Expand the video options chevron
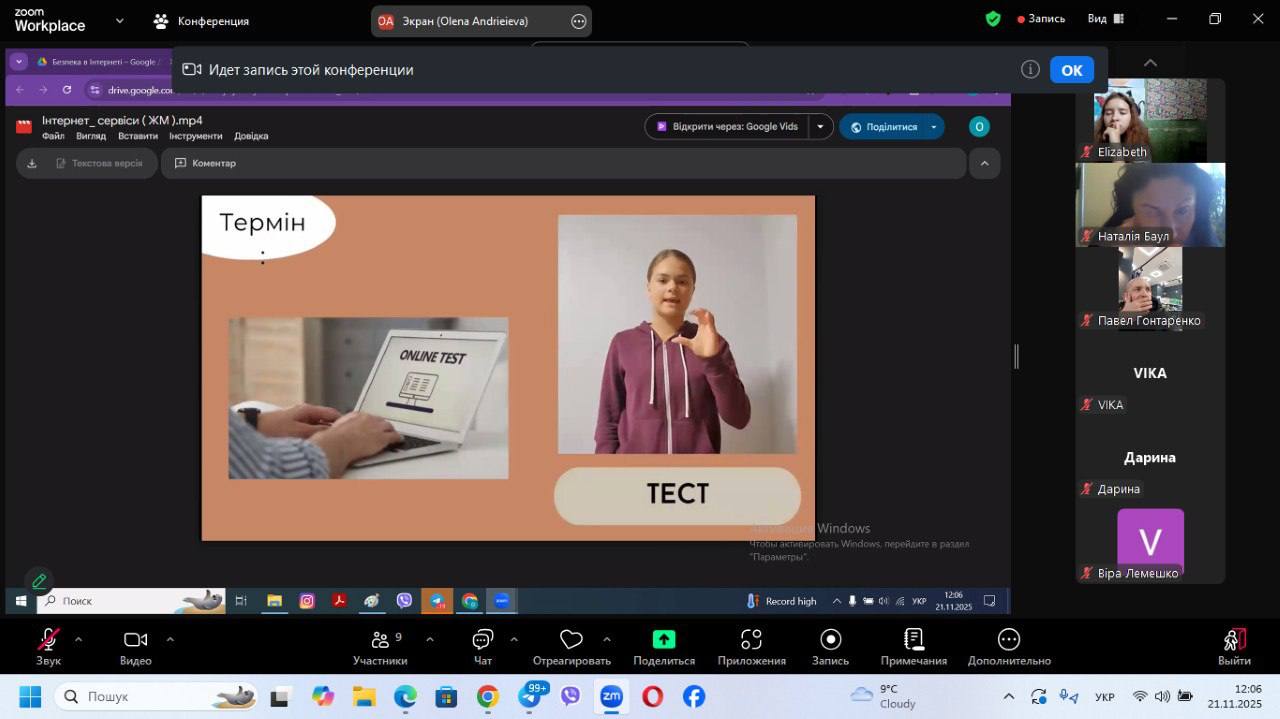The height and width of the screenshot is (719, 1280). click(x=170, y=640)
